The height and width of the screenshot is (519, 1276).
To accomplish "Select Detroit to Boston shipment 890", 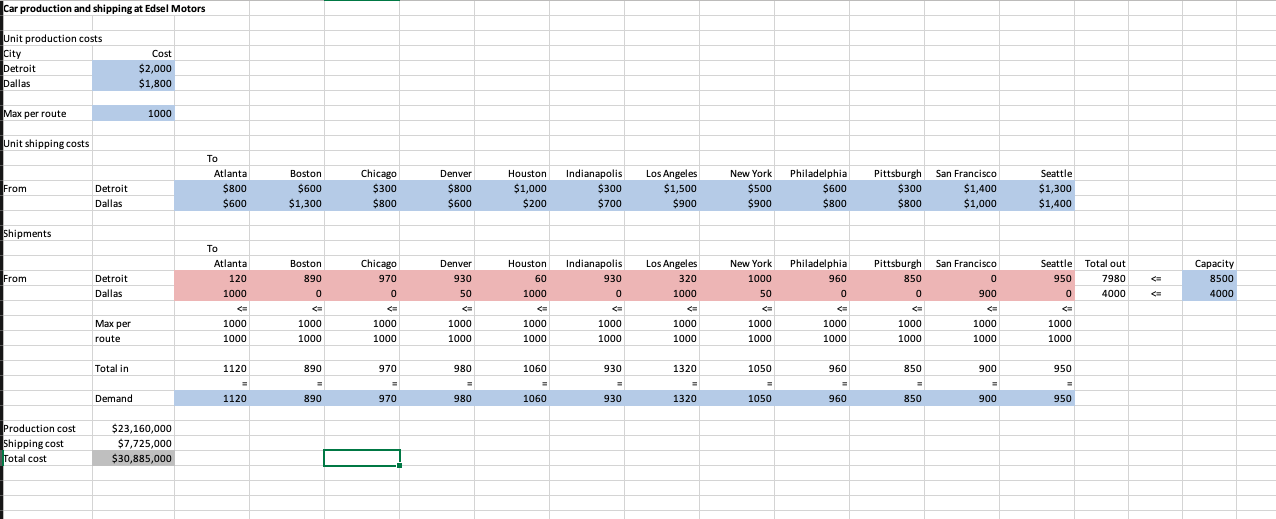I will pyautogui.click(x=287, y=278).
